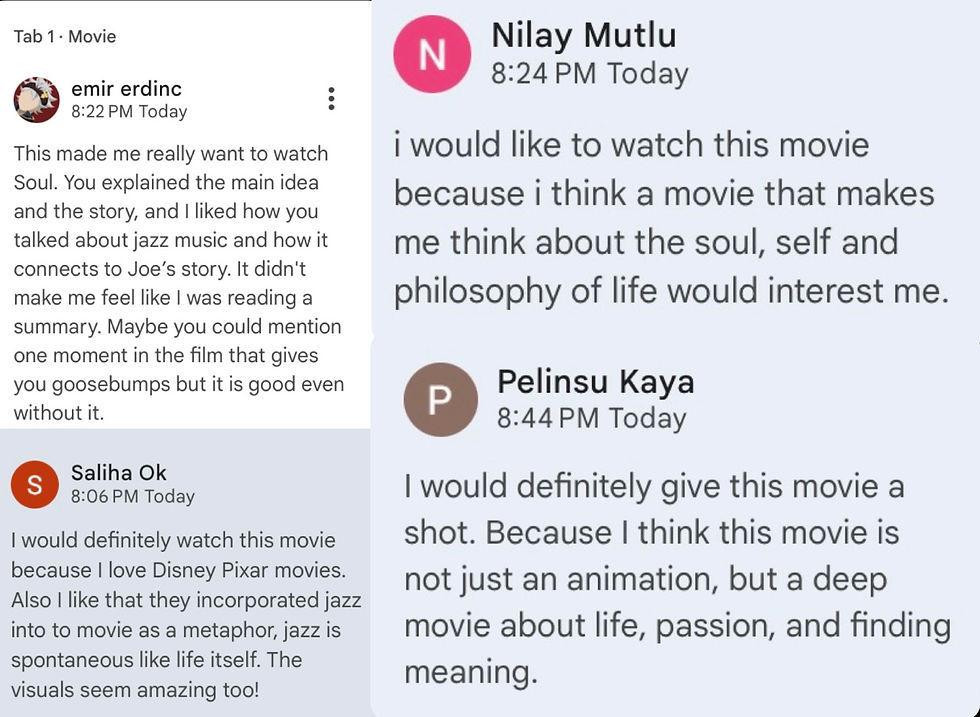Select Nilay Mutlu's comment about philosophy of life
The image size is (980, 717).
[x=668, y=218]
